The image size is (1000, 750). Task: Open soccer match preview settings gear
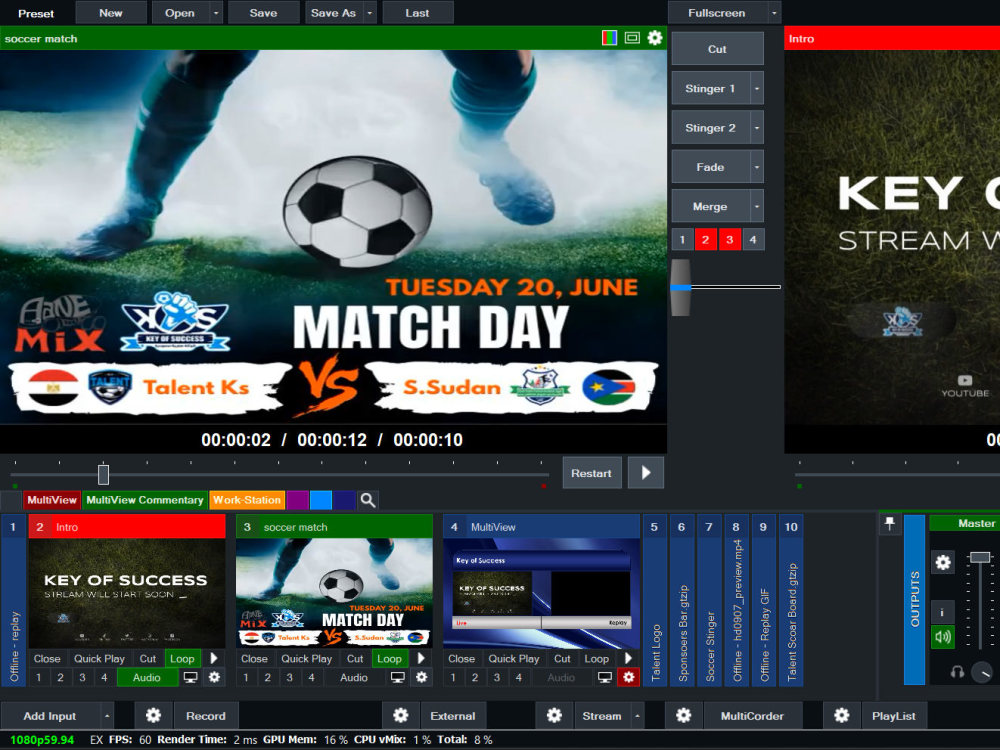coord(655,38)
